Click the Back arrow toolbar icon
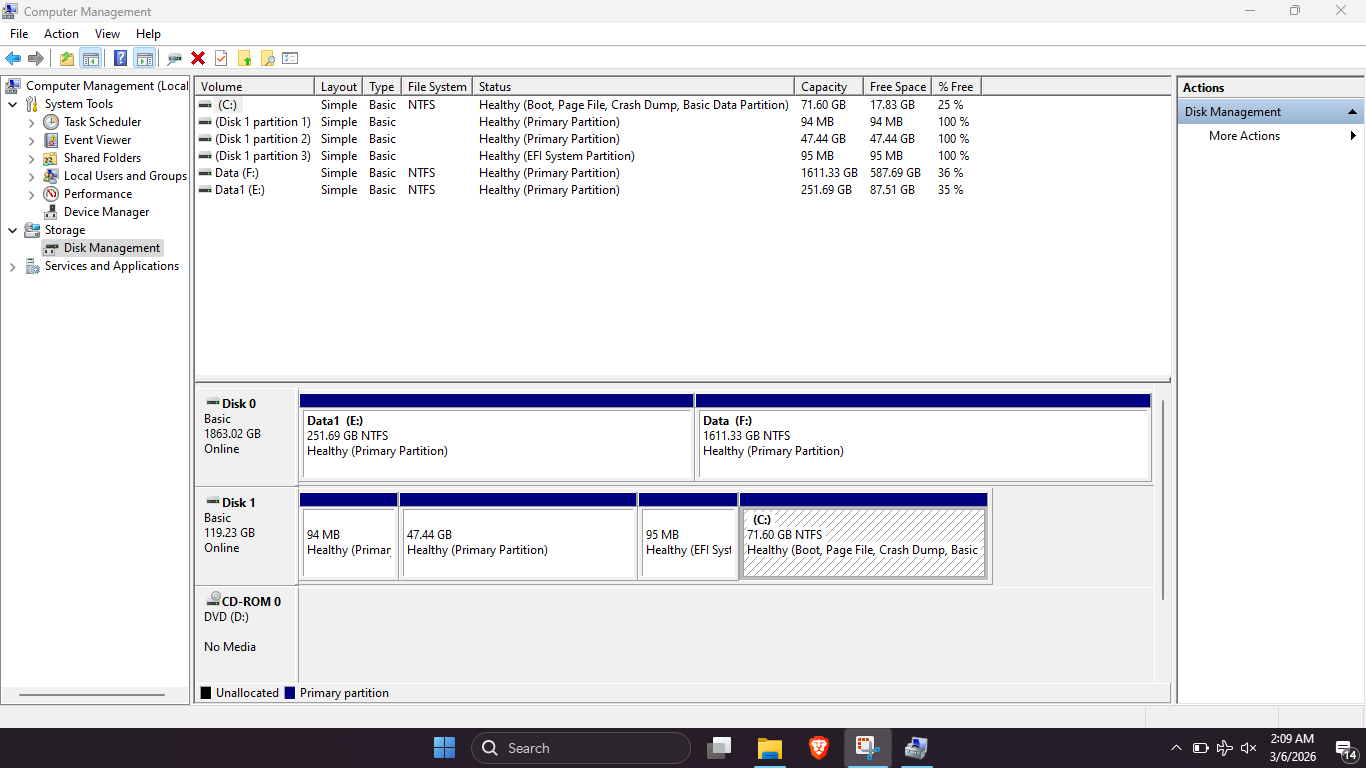Screen dimensions: 1366x768 coord(13,59)
